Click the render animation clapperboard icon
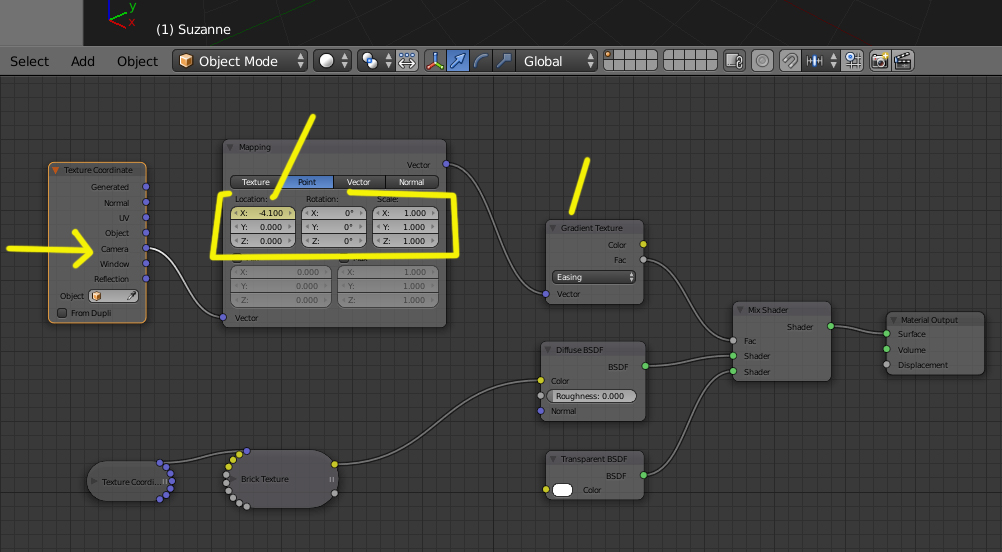This screenshot has width=1002, height=552. tap(903, 61)
